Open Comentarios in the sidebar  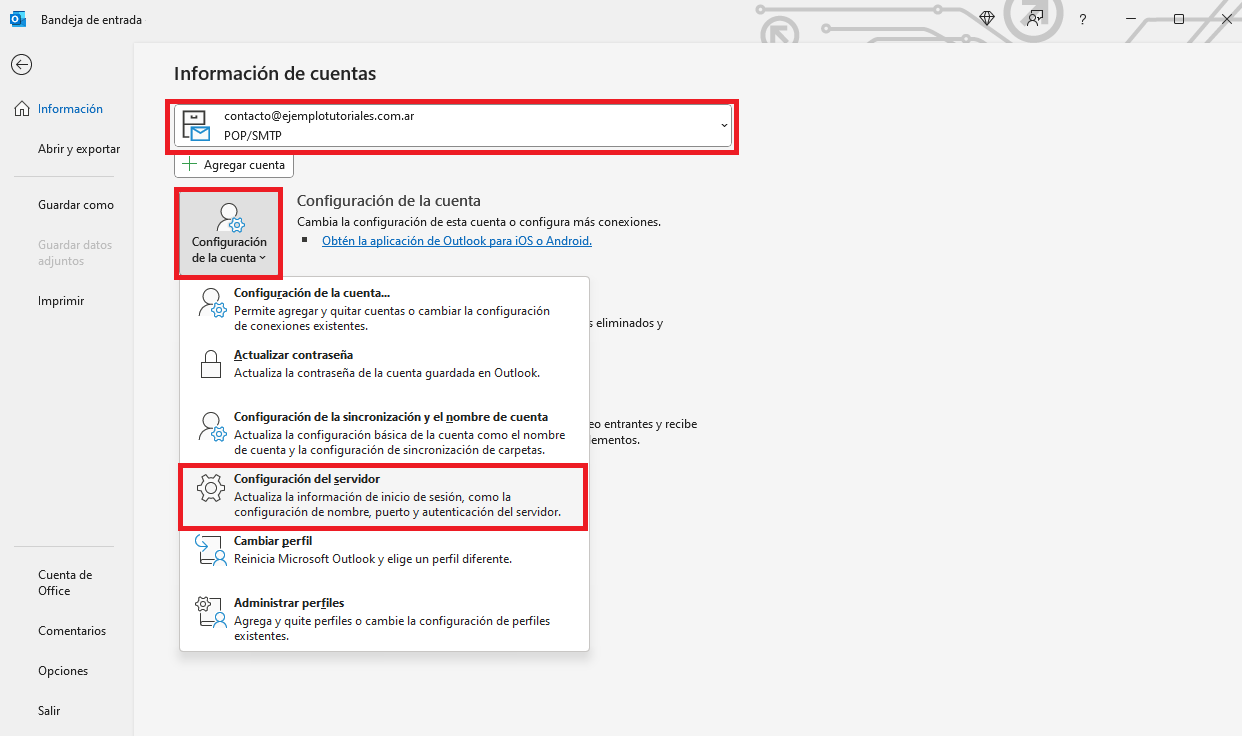tap(72, 631)
